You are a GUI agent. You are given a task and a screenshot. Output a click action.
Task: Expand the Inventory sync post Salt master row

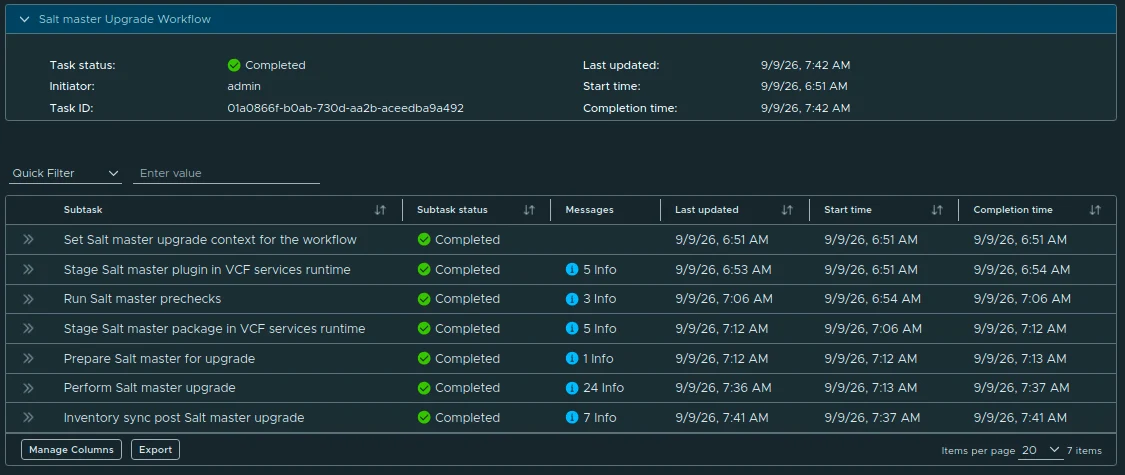coord(29,418)
